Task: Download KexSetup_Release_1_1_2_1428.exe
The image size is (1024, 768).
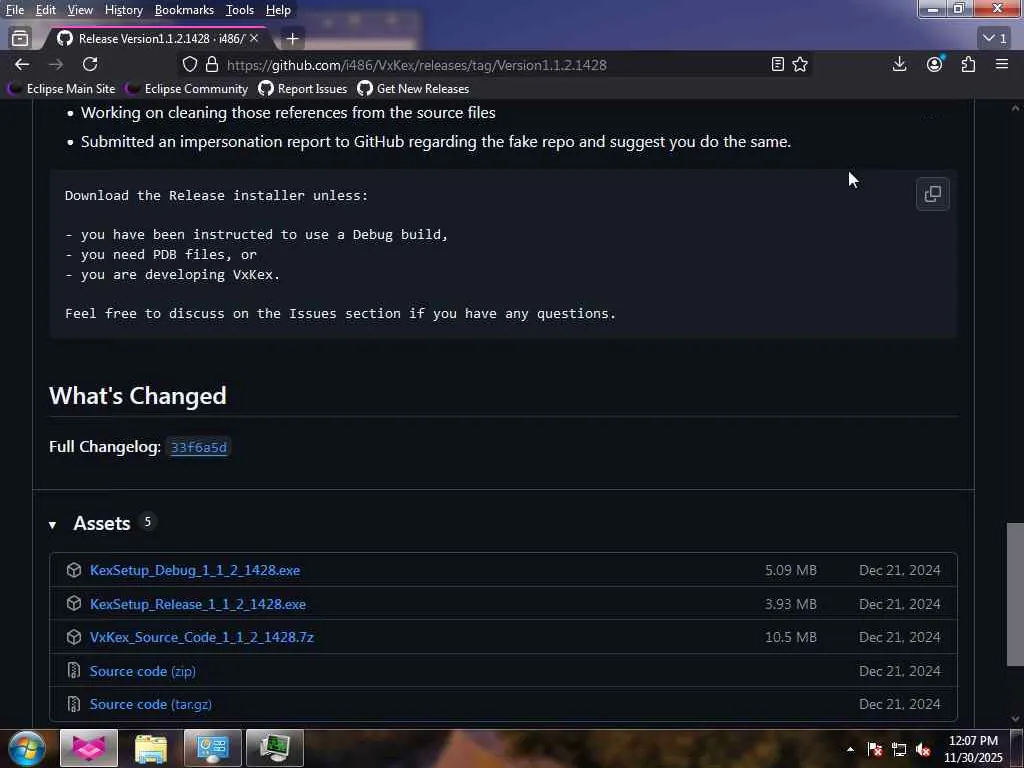Action: pyautogui.click(x=198, y=604)
